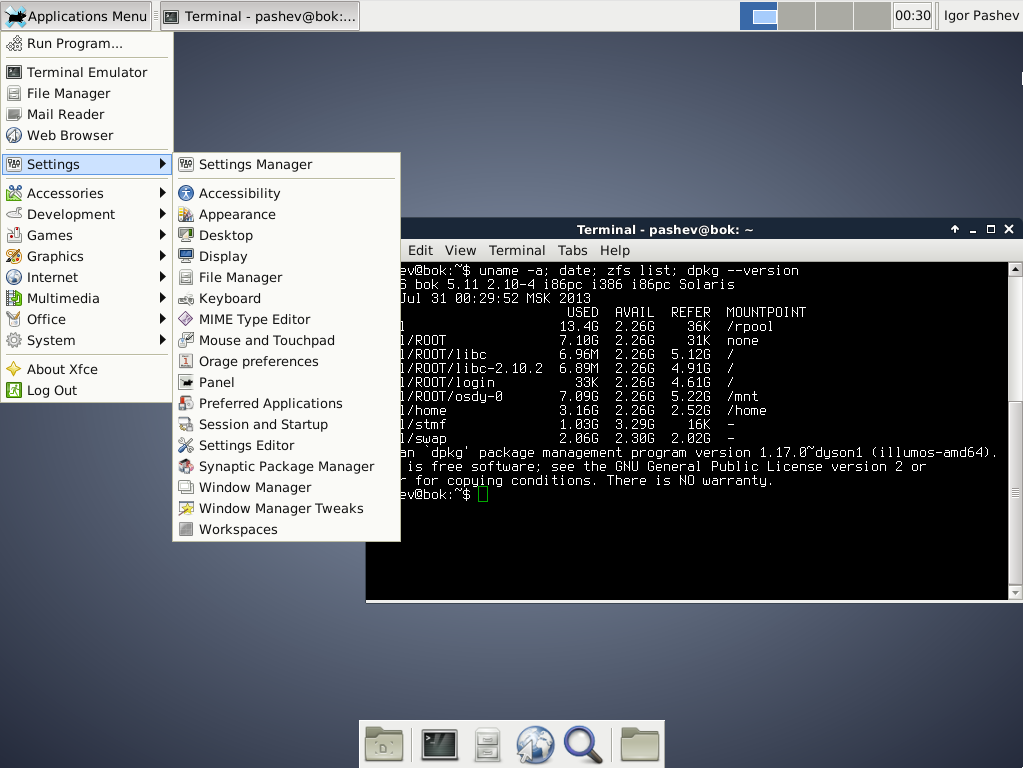
Task: Select Desktop in the Settings submenu
Action: [x=286, y=236]
